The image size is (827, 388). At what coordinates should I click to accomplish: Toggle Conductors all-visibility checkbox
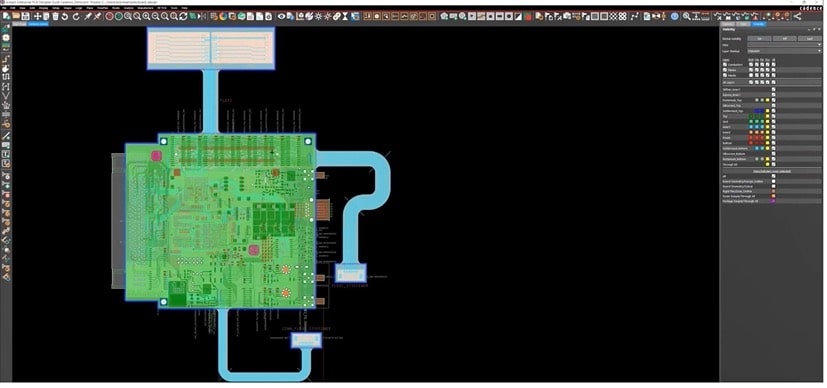pyautogui.click(x=774, y=64)
